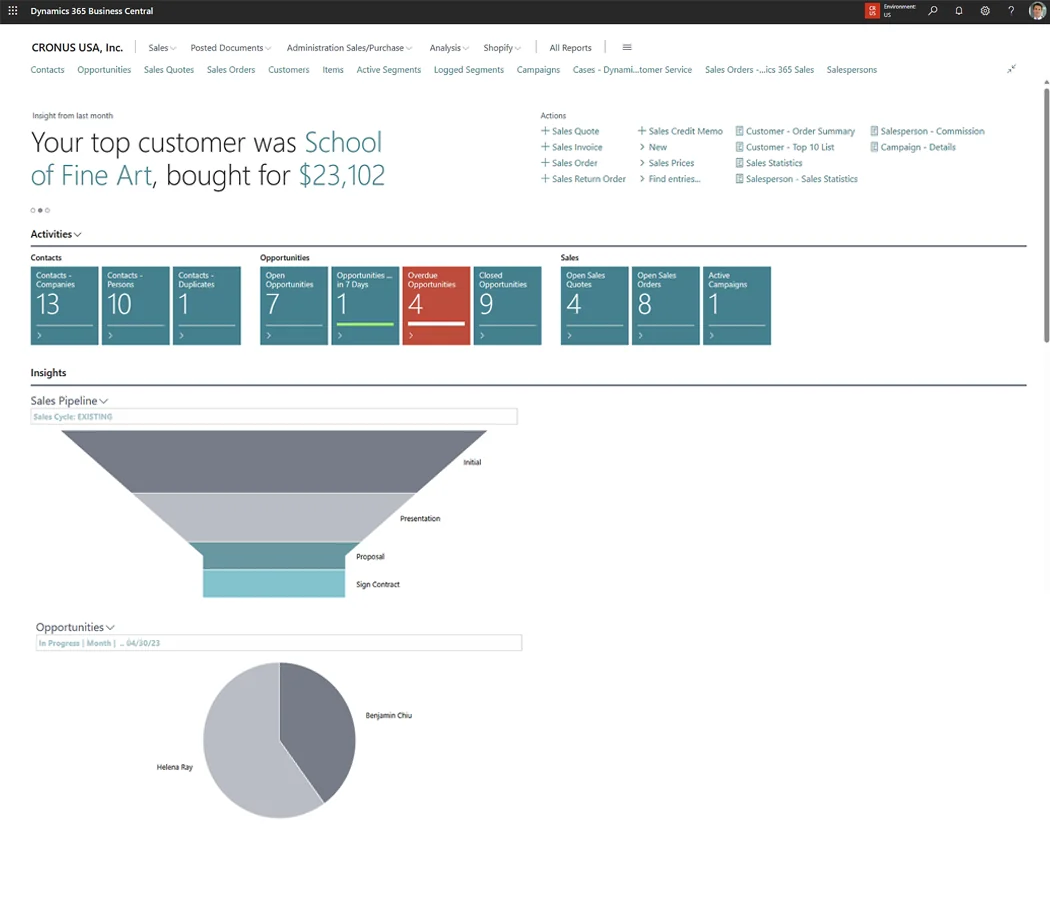
Task: Click report icon beside Customer - Order Summary
Action: coord(739,131)
